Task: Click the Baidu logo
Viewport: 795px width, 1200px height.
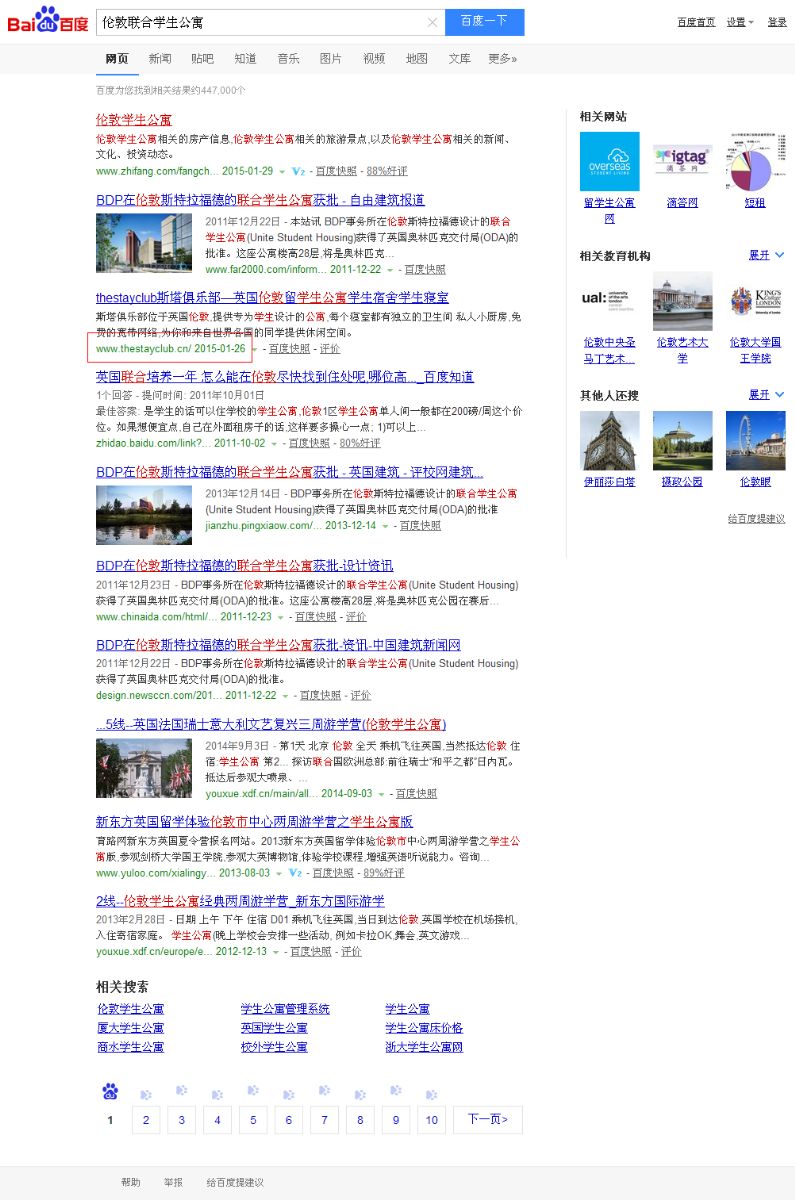Action: (48, 20)
